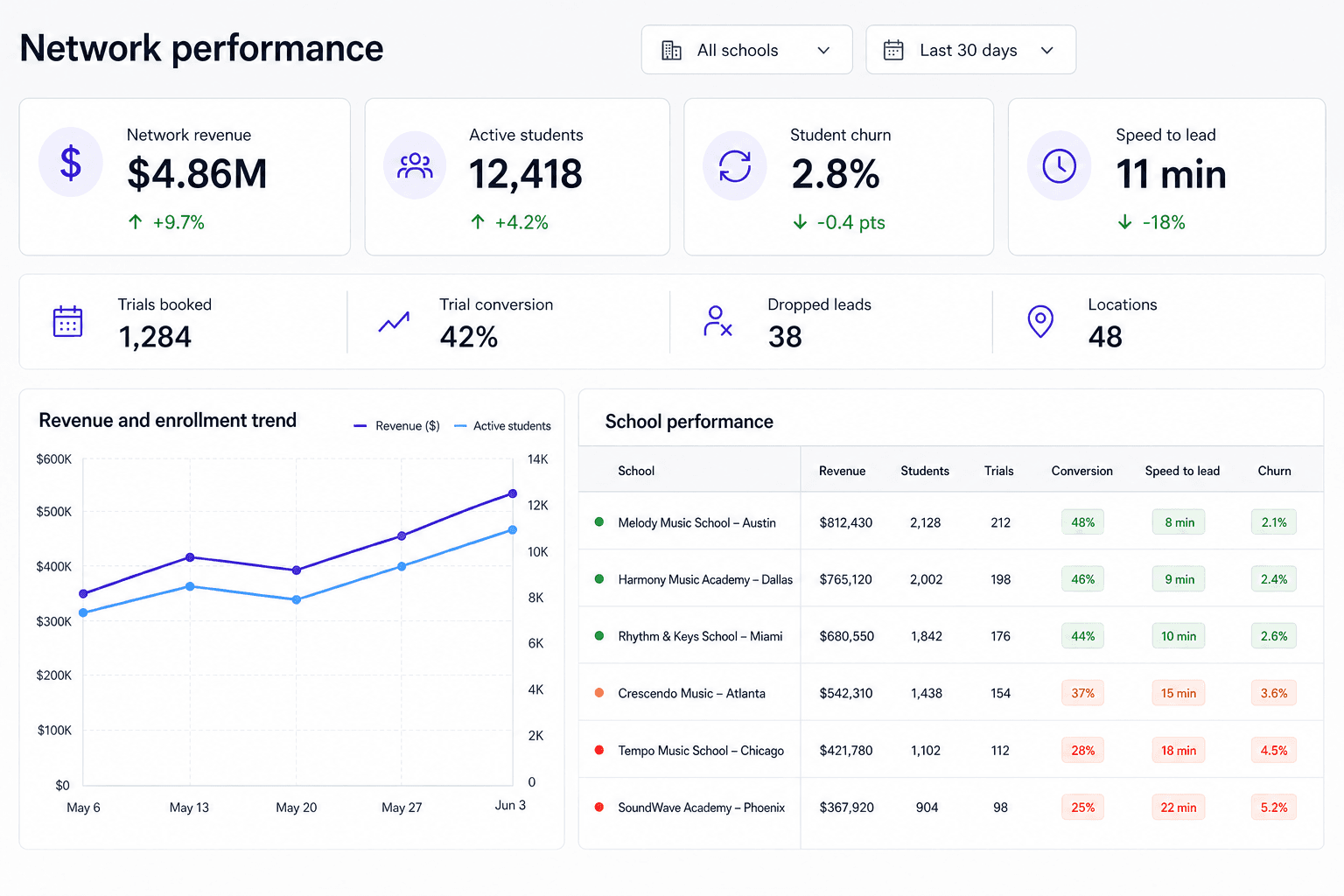The width and height of the screenshot is (1344, 896).
Task: Open Crescendo Music – Atlanta row
Action: click(951, 693)
